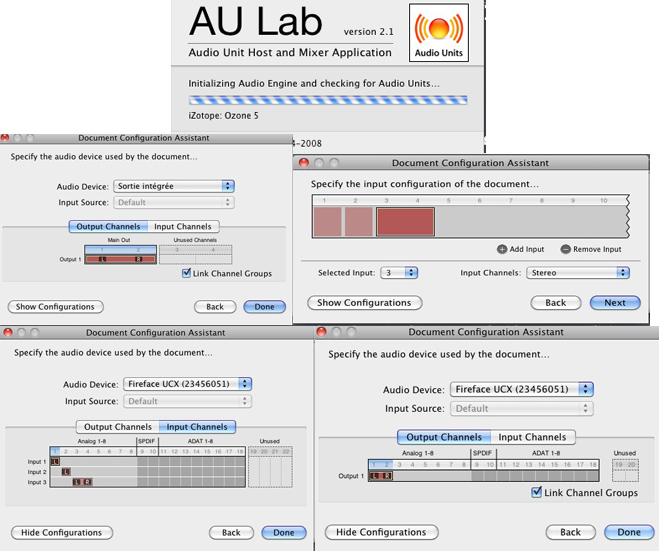The image size is (659, 552).
Task: Click Analog 1-8 header in Fireface input window
Action: pyautogui.click(x=92, y=441)
